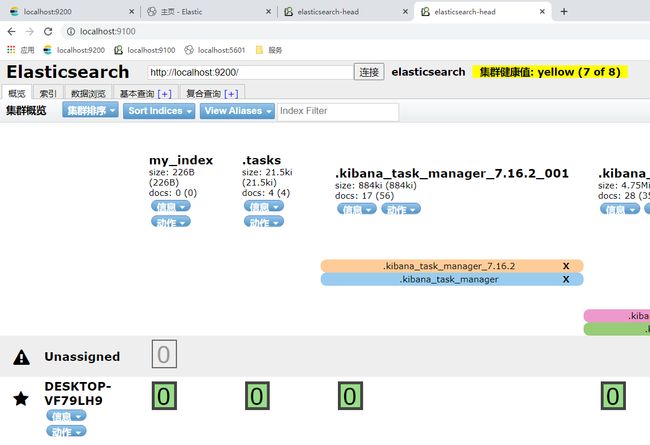Open 动作 dropdown for DESKTOP-VF79LH9 node

click(x=66, y=431)
